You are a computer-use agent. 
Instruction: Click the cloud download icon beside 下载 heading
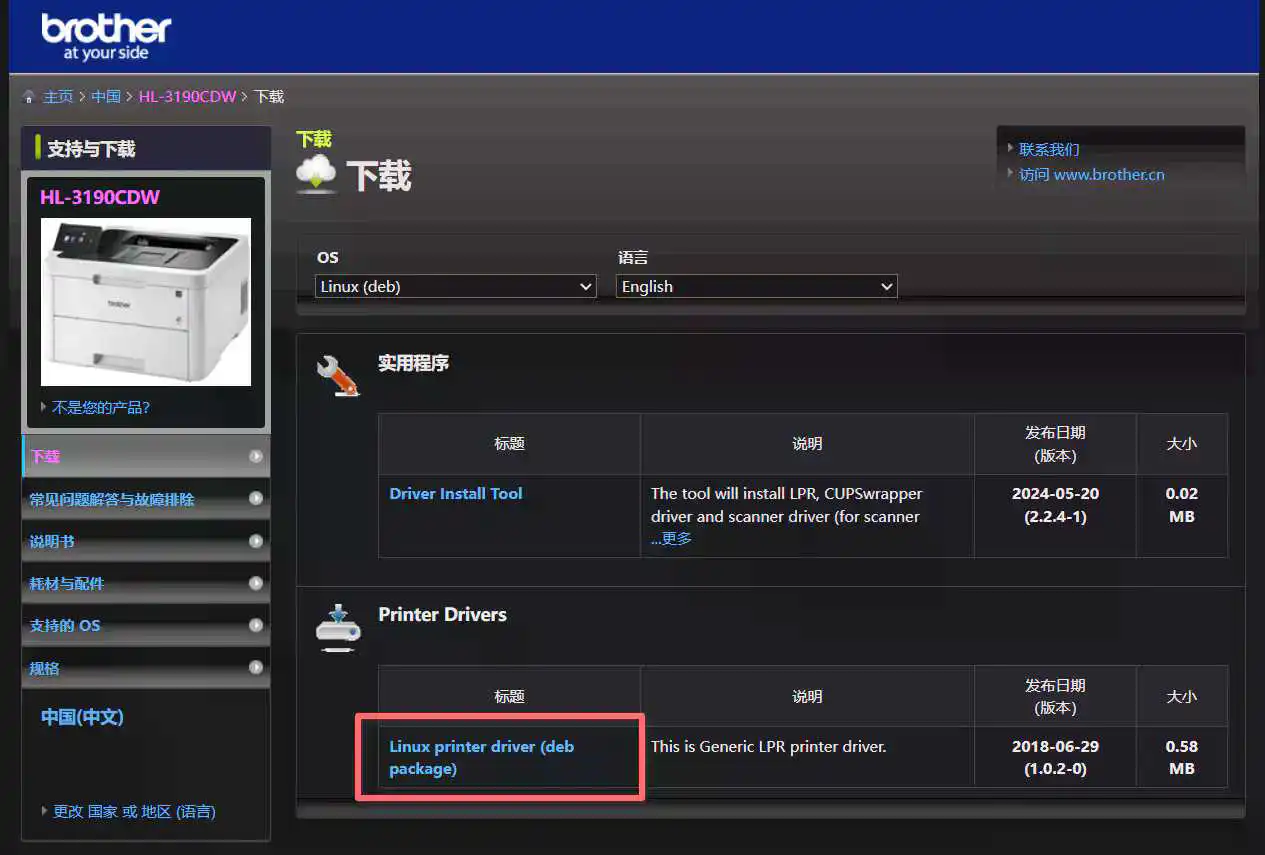click(317, 174)
